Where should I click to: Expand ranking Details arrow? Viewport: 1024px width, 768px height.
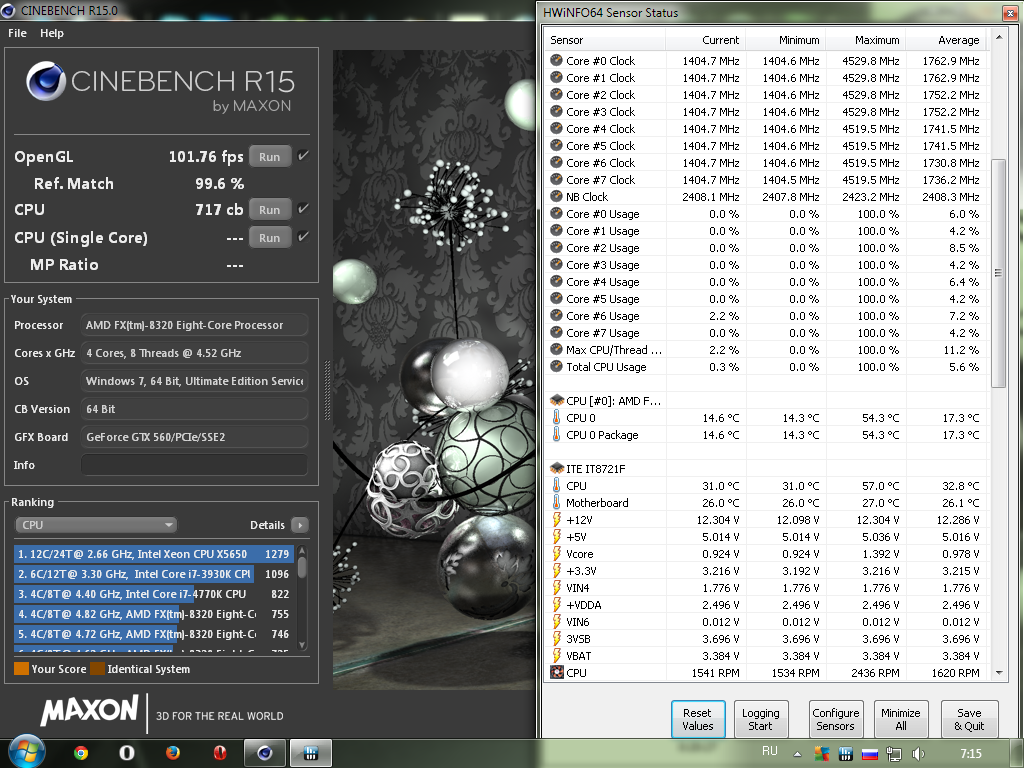[x=300, y=525]
